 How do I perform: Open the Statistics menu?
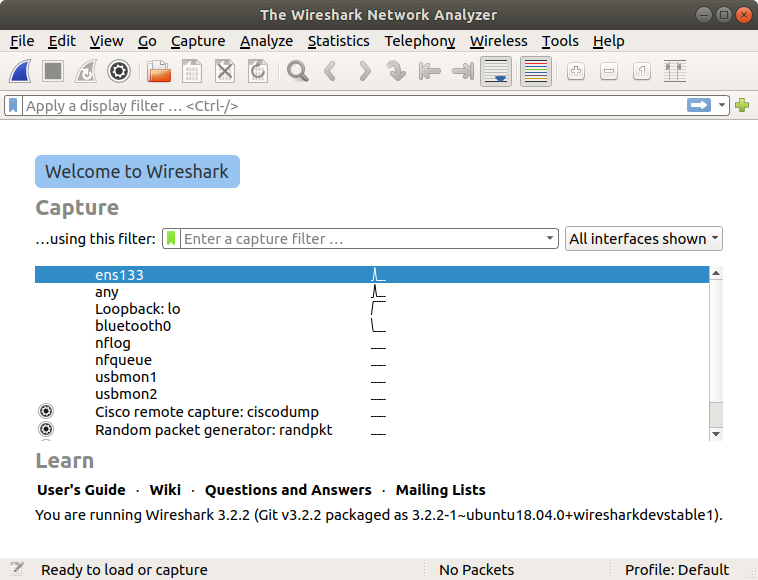point(338,41)
